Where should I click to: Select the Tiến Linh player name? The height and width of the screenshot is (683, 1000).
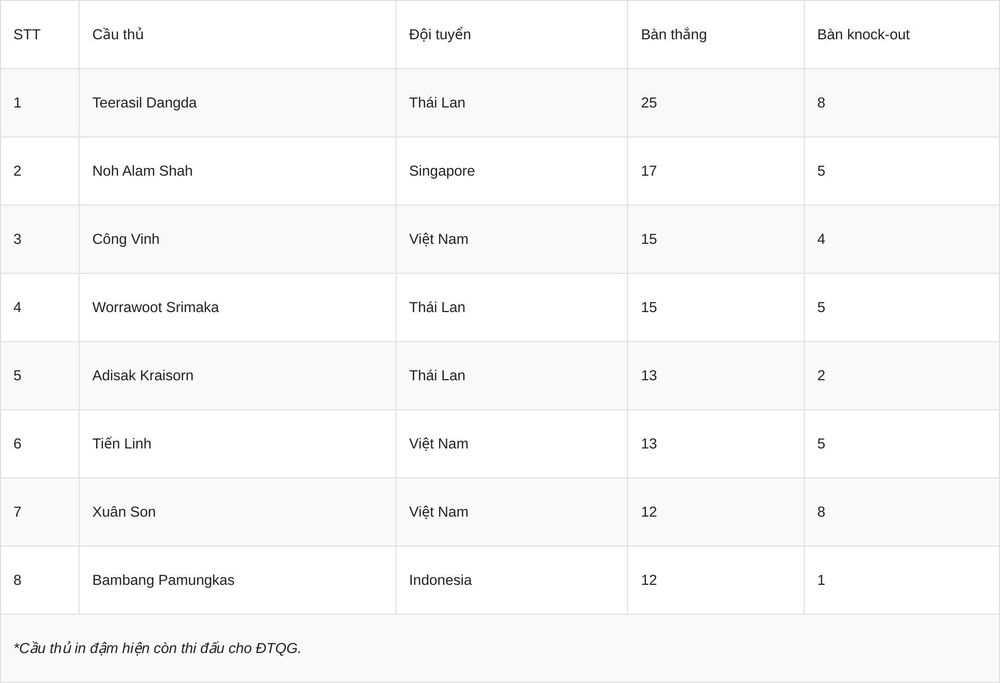click(122, 444)
